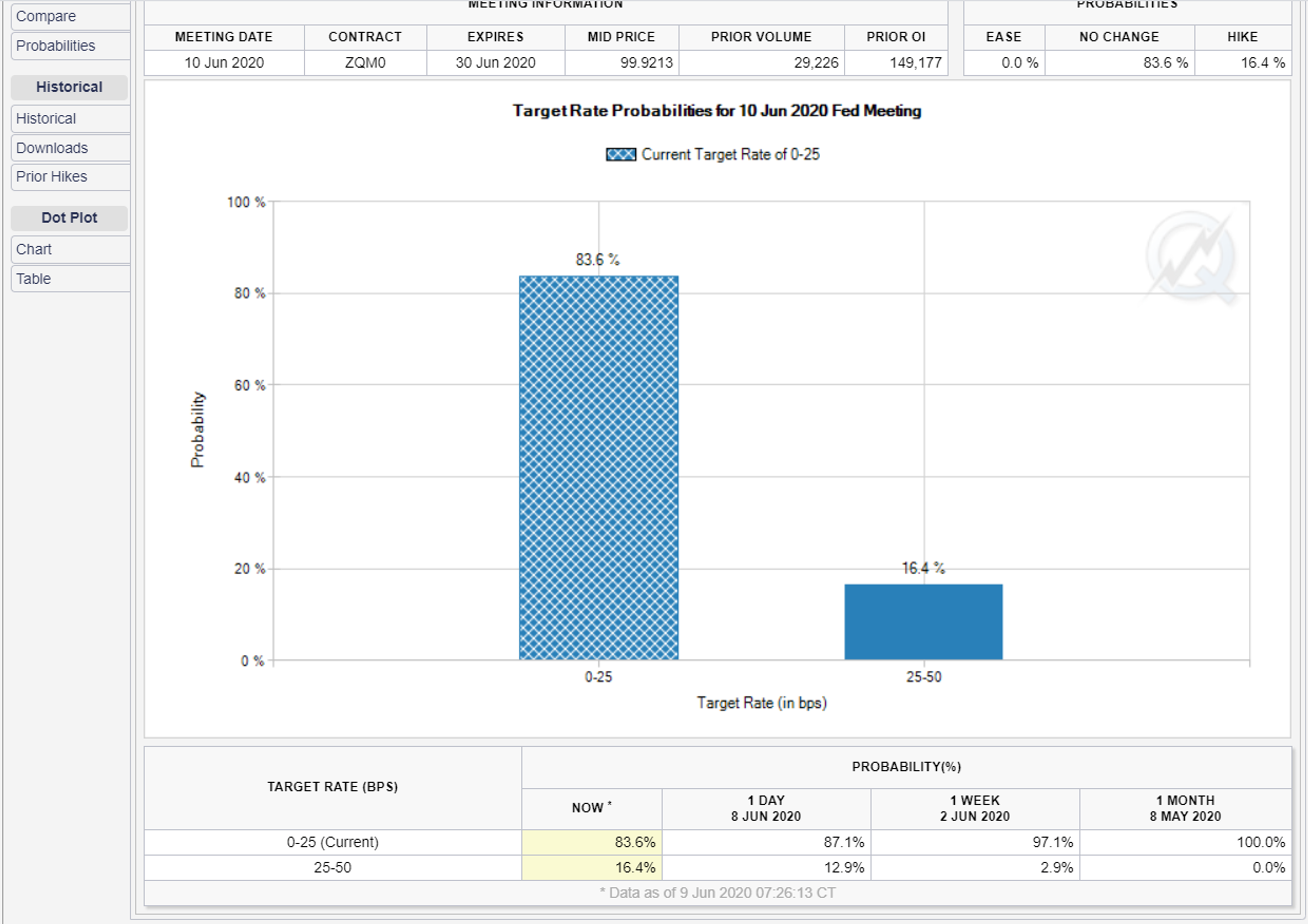1308x924 pixels.
Task: Click the NO CHANGE probability header
Action: click(1119, 37)
